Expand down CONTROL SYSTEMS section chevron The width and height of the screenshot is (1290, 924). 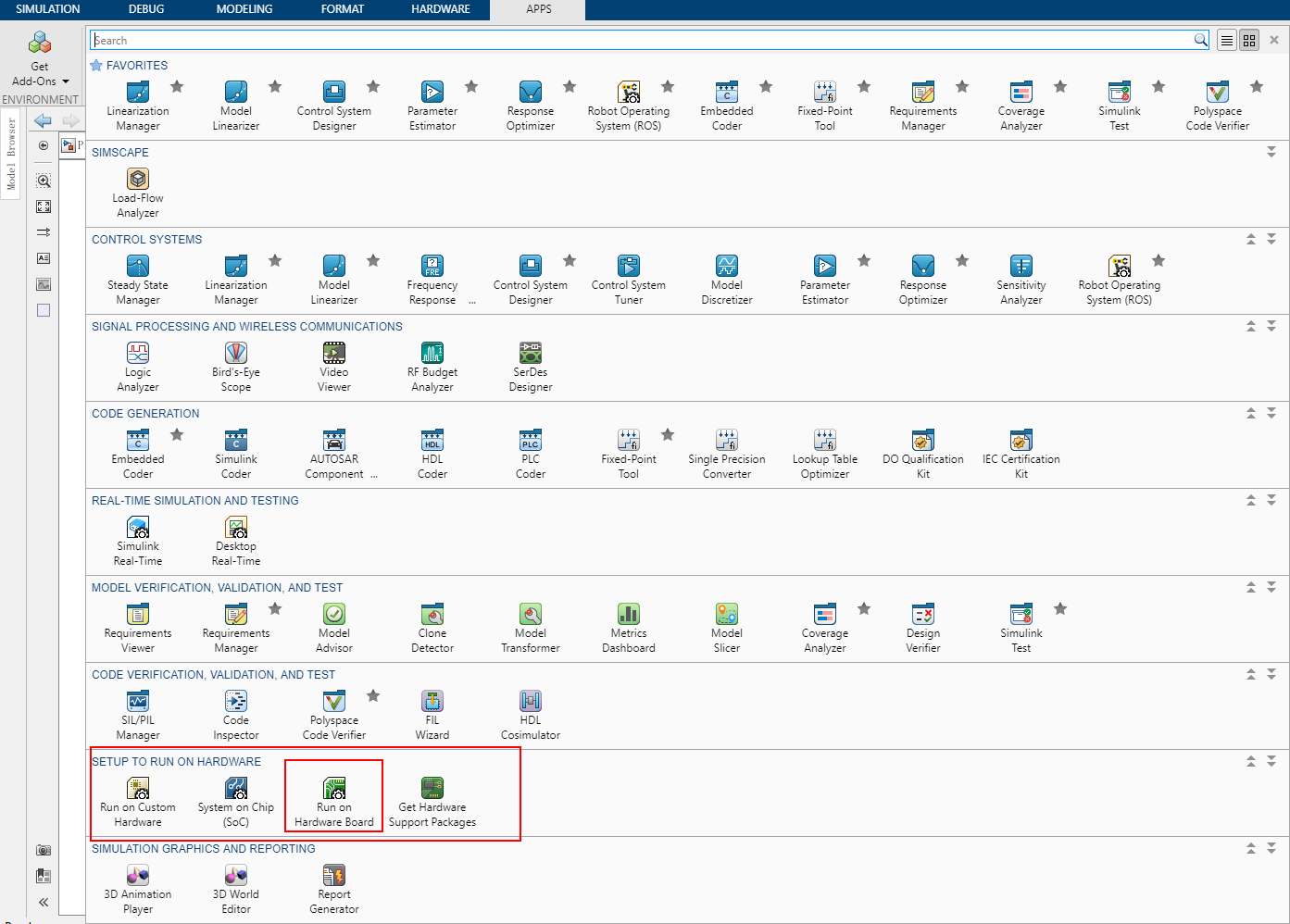point(1271,239)
